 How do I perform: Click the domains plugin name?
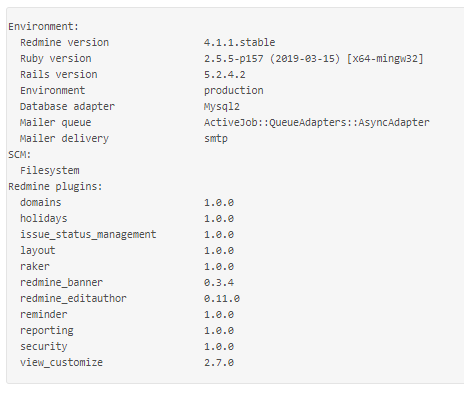(41, 202)
